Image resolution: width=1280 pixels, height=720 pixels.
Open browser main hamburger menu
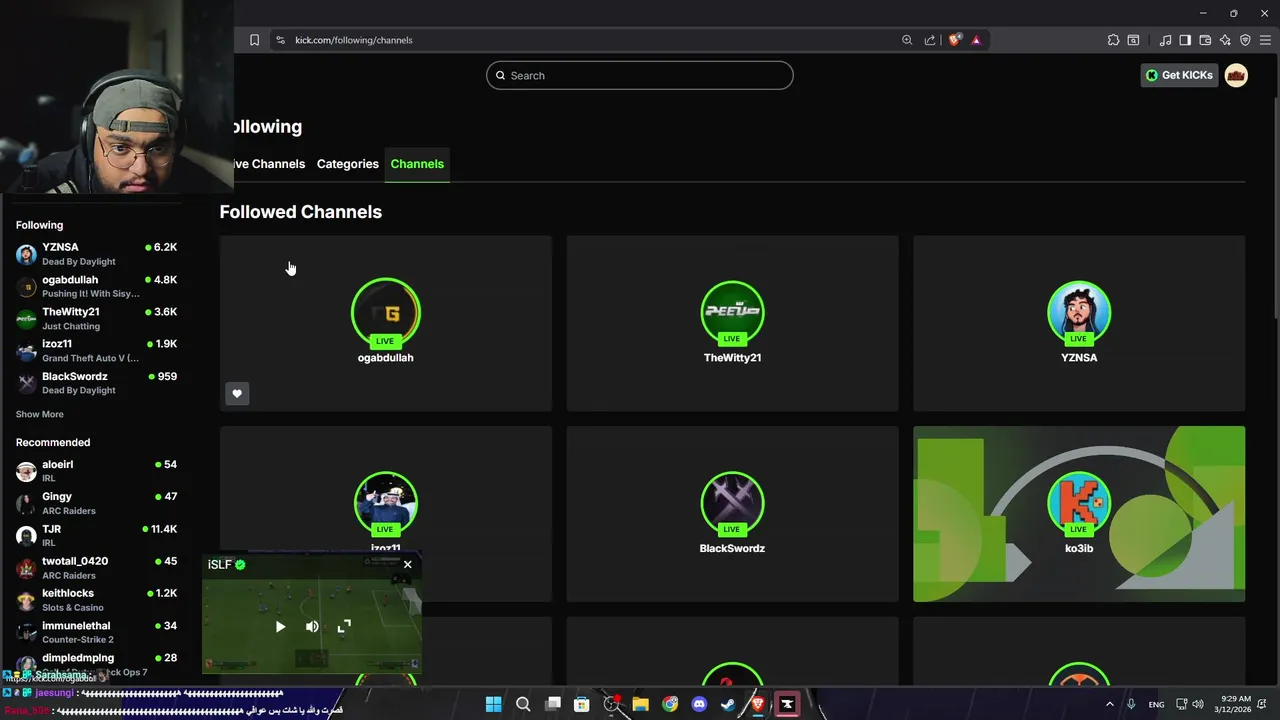[x=1265, y=40]
